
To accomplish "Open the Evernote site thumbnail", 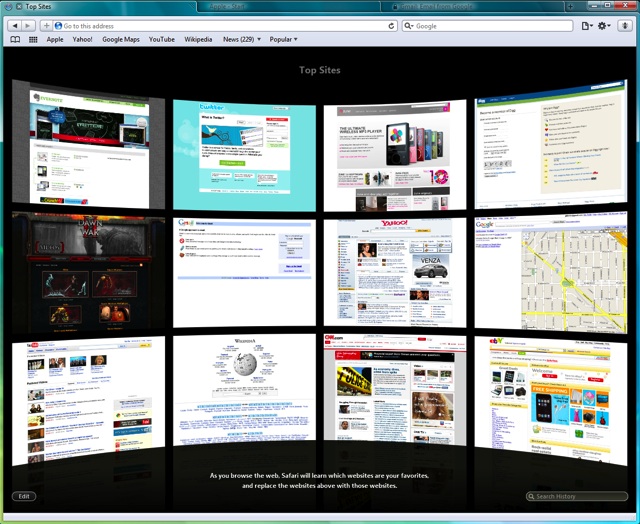I will pyautogui.click(x=89, y=144).
